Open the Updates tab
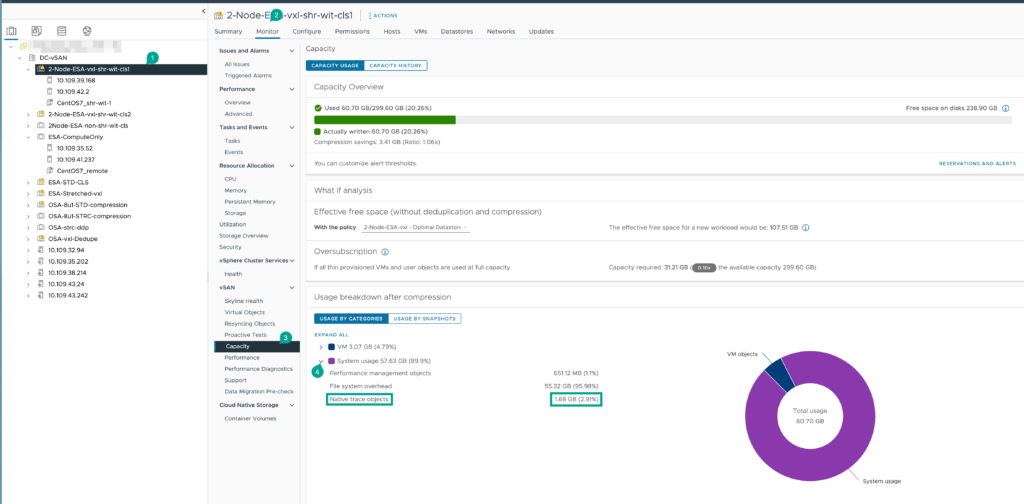The height and width of the screenshot is (504, 1024). coord(541,31)
